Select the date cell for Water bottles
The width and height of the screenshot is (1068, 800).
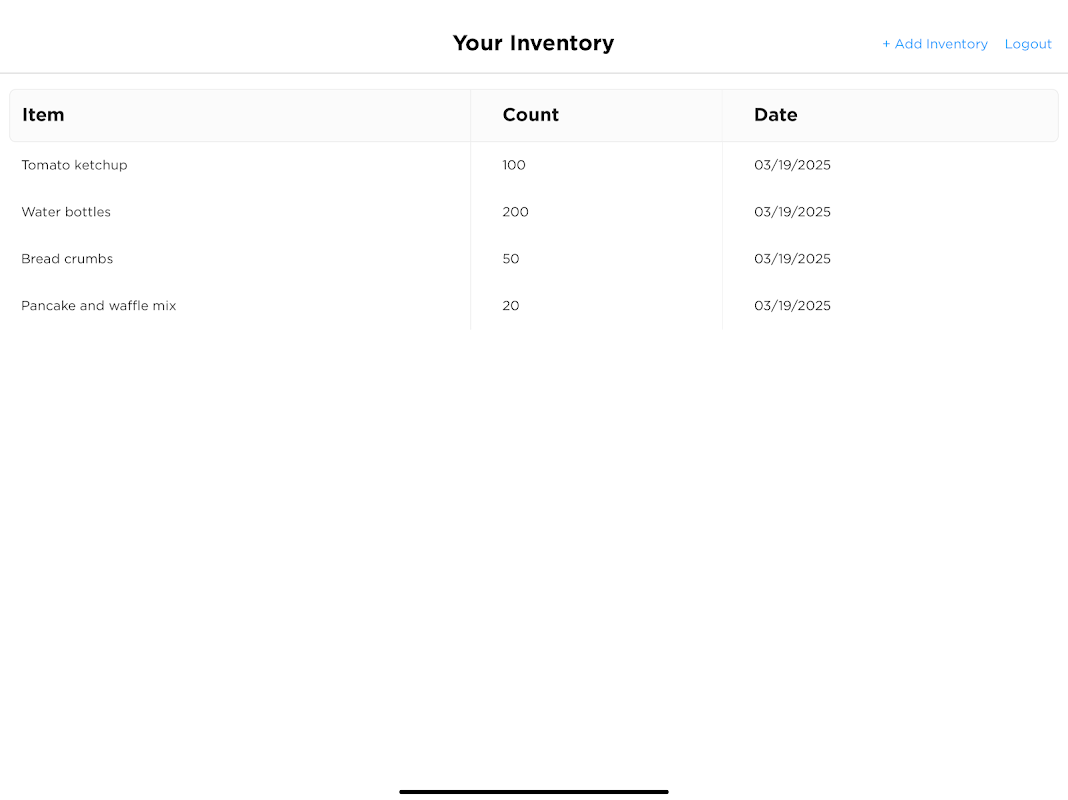pyautogui.click(x=792, y=212)
